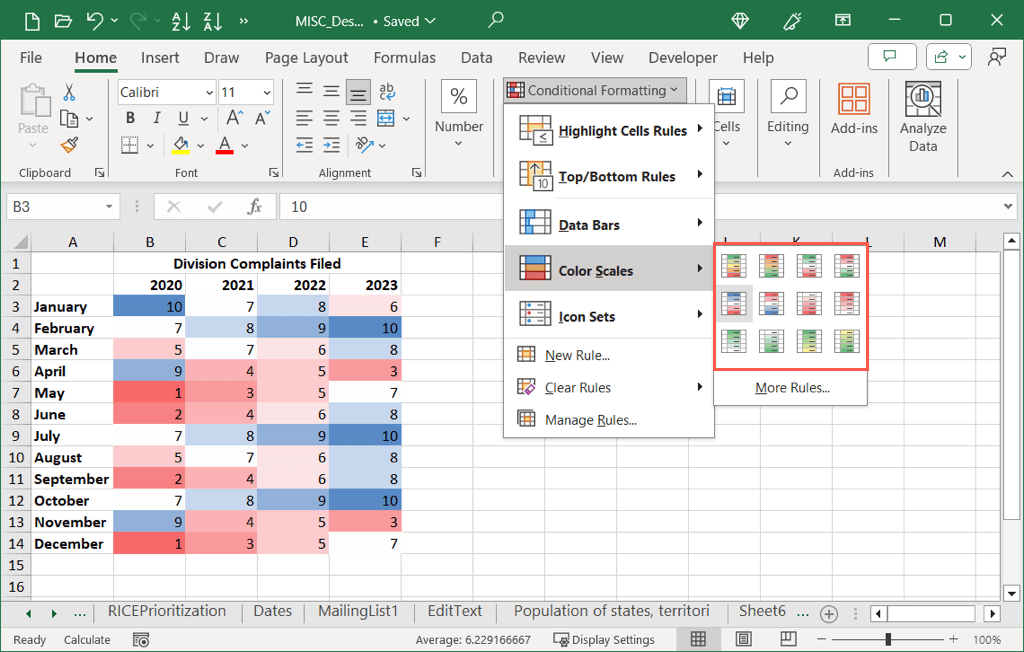This screenshot has height=652, width=1024.
Task: Open the Orientation text rotation icon
Action: click(364, 144)
